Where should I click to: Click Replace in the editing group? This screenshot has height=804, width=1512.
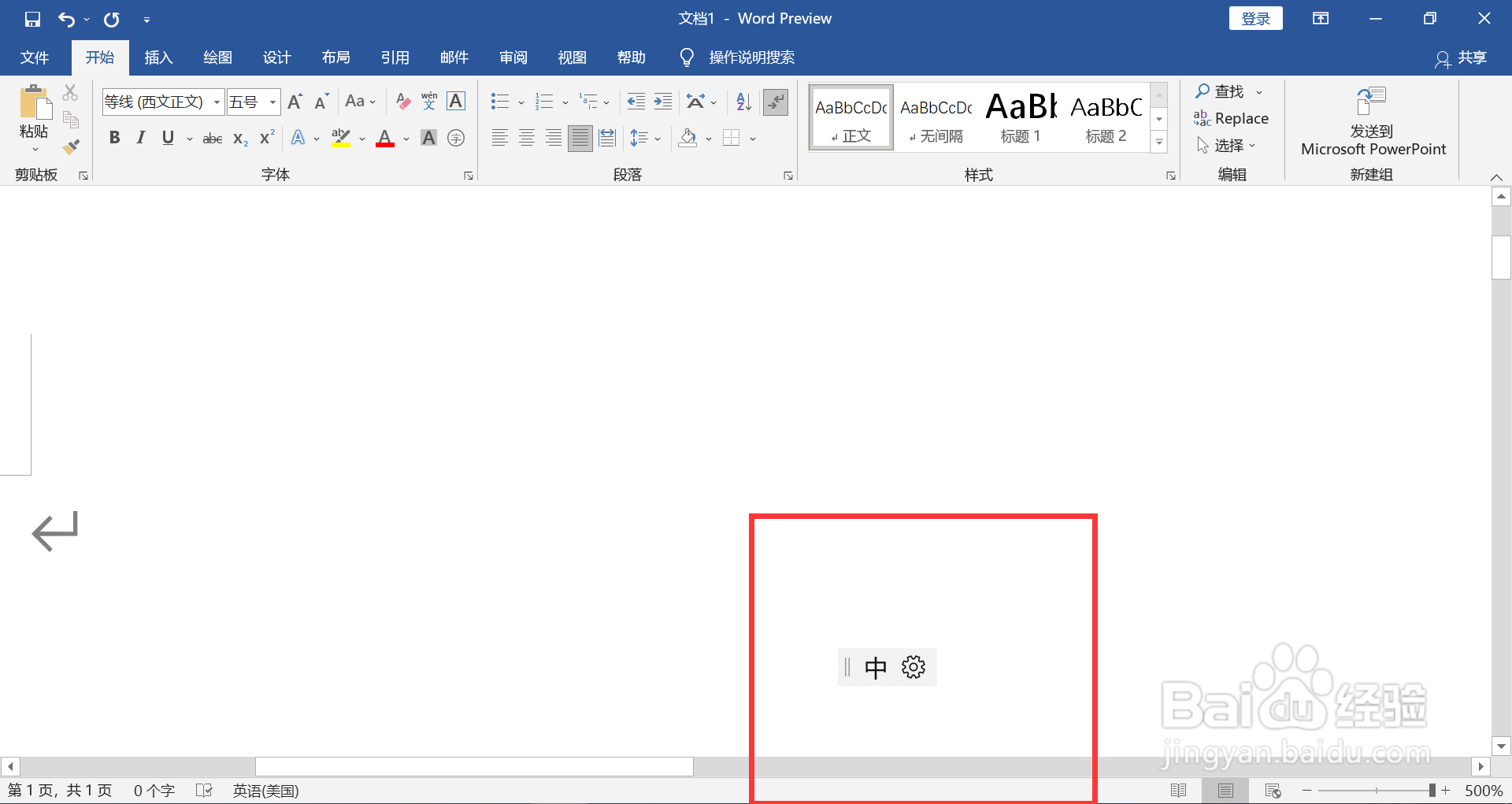[x=1232, y=118]
